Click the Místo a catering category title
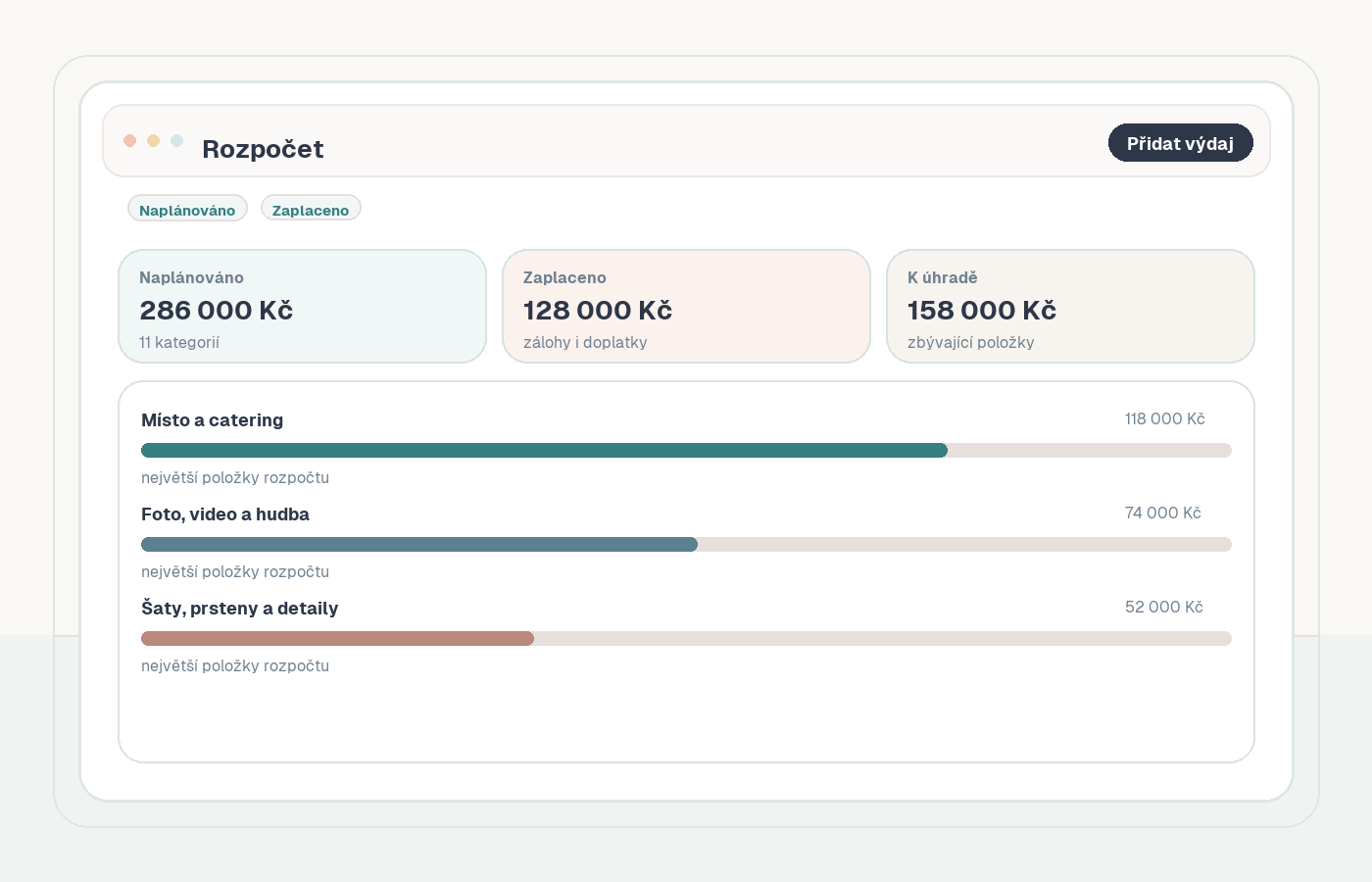Image resolution: width=1372 pixels, height=882 pixels. point(212,420)
